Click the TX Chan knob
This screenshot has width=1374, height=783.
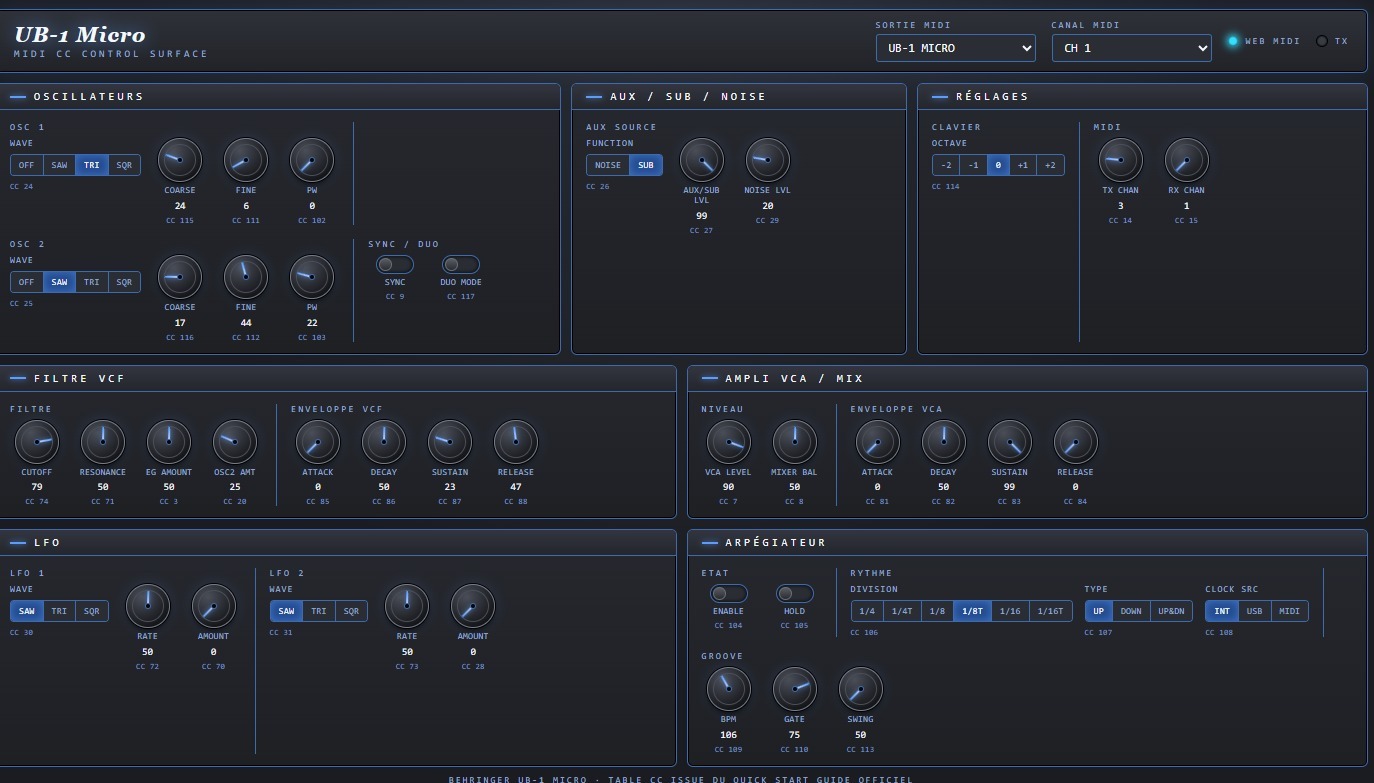click(1121, 160)
